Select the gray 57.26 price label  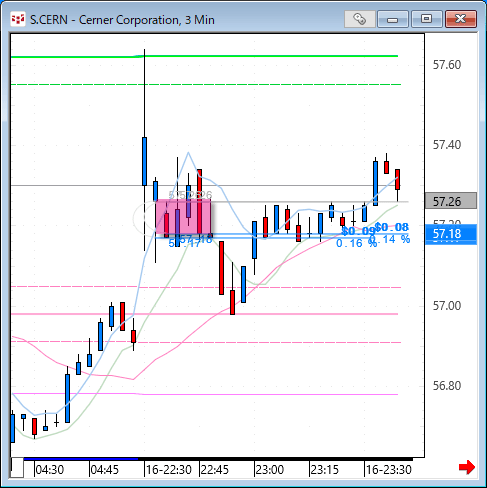tap(451, 201)
